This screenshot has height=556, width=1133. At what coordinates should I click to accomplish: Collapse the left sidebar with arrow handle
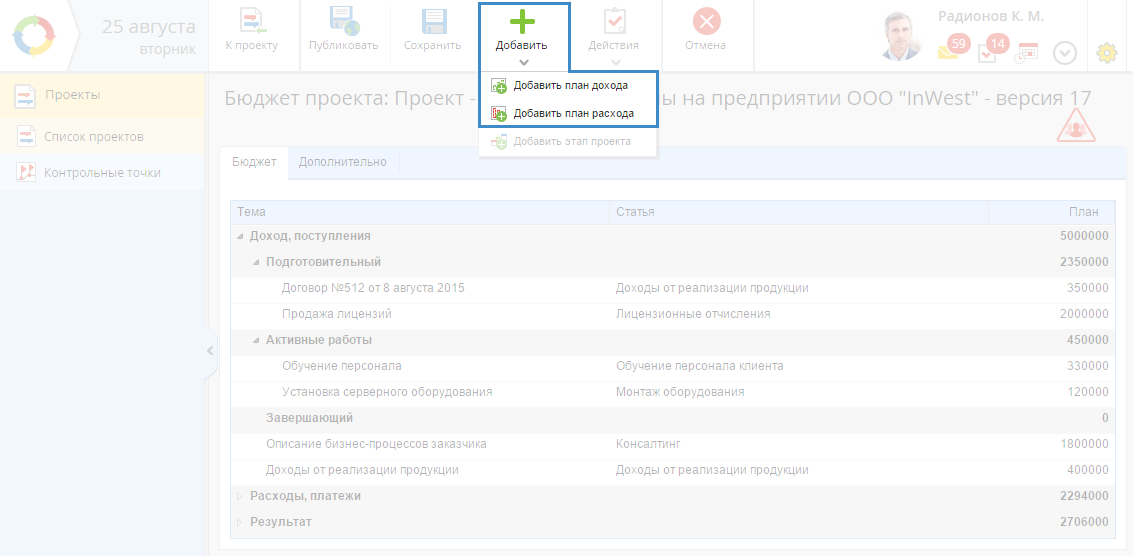tap(210, 350)
